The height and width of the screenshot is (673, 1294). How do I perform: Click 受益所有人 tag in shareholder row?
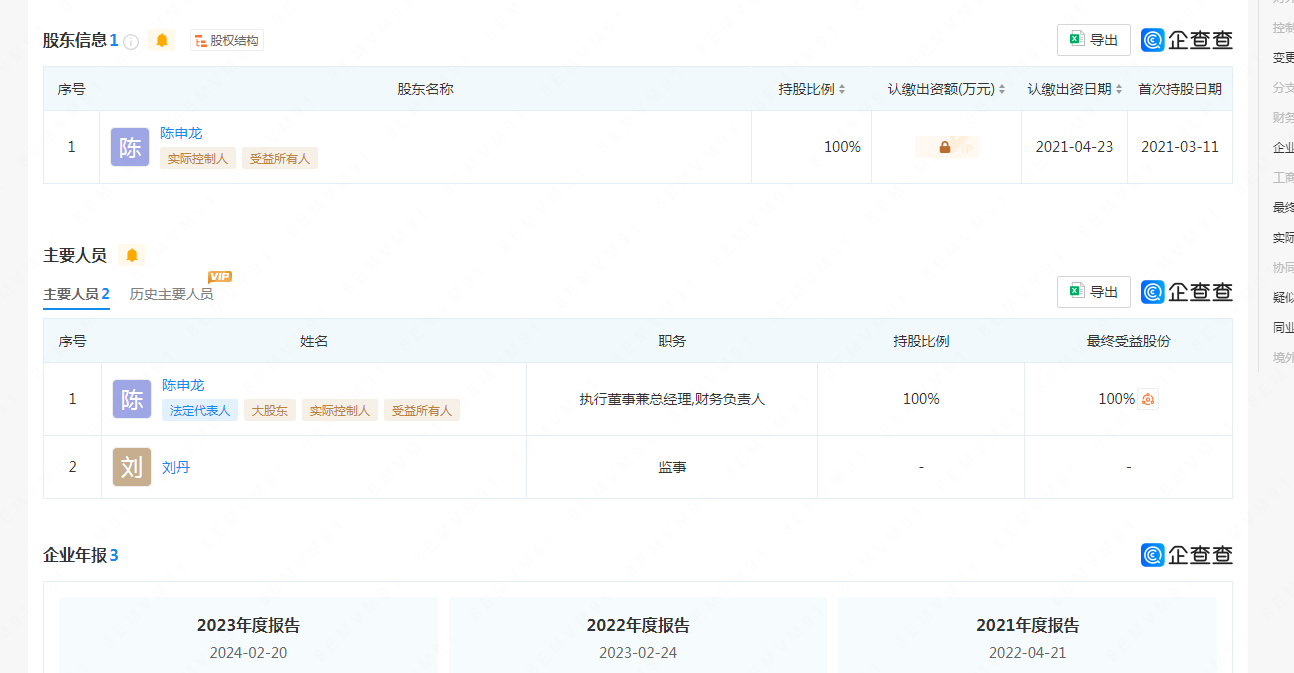(x=280, y=158)
